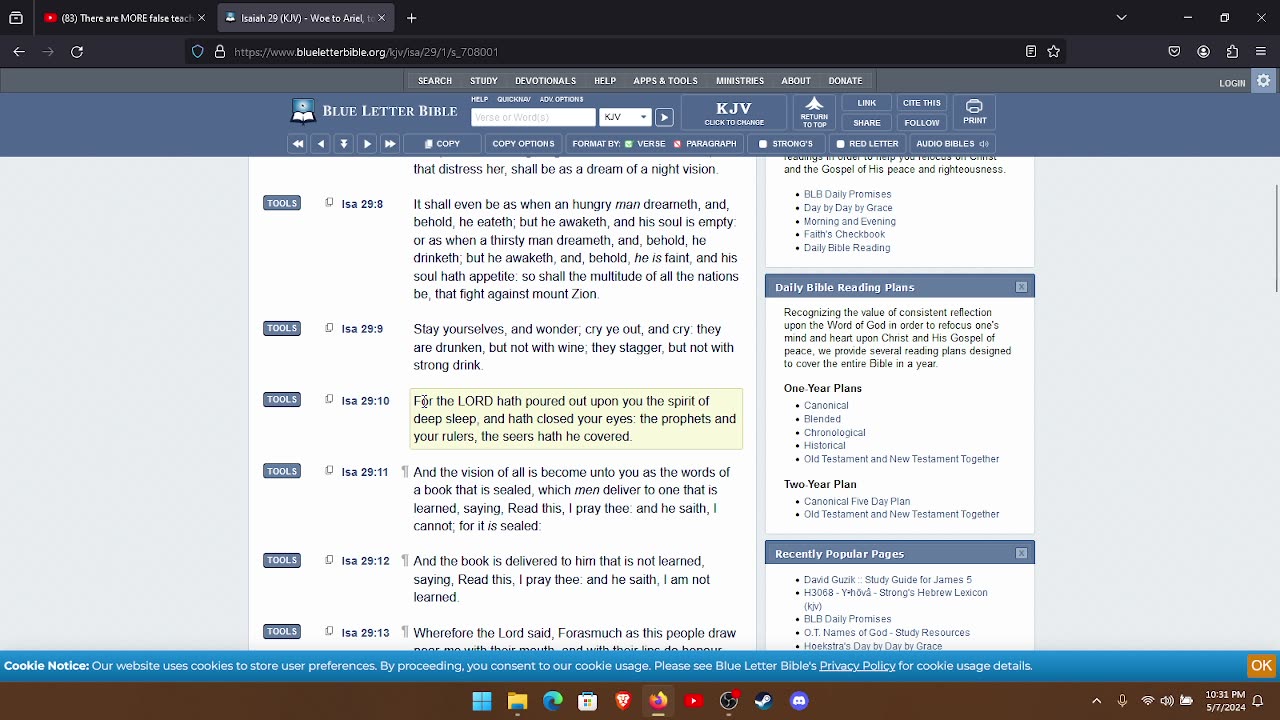Open the Study menu
The width and height of the screenshot is (1280, 720).
[484, 81]
